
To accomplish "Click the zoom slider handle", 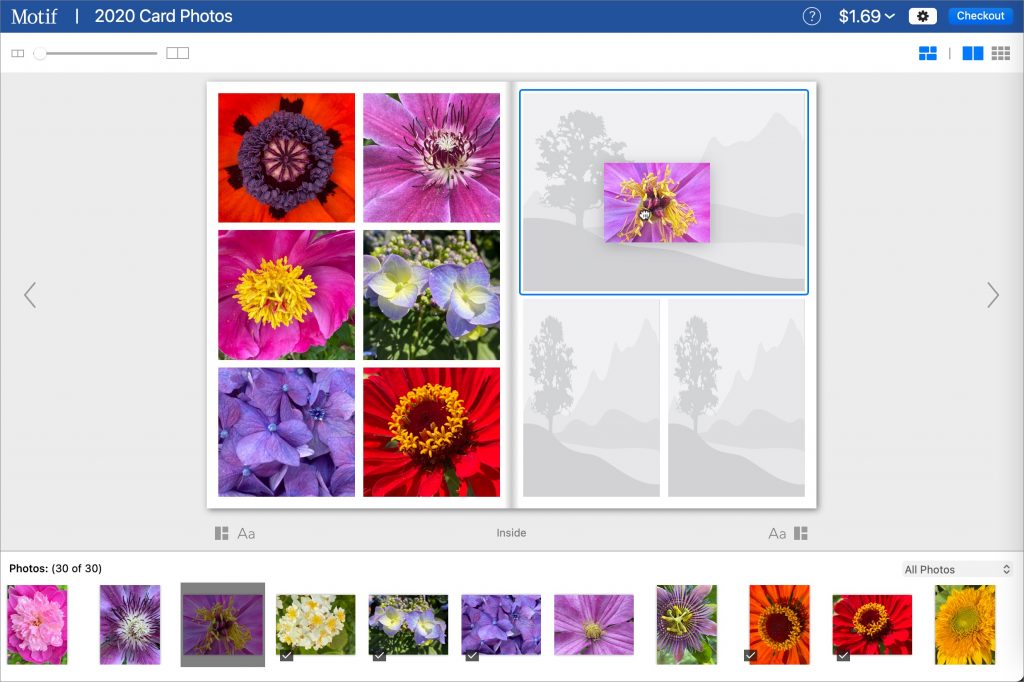I will click(x=40, y=53).
